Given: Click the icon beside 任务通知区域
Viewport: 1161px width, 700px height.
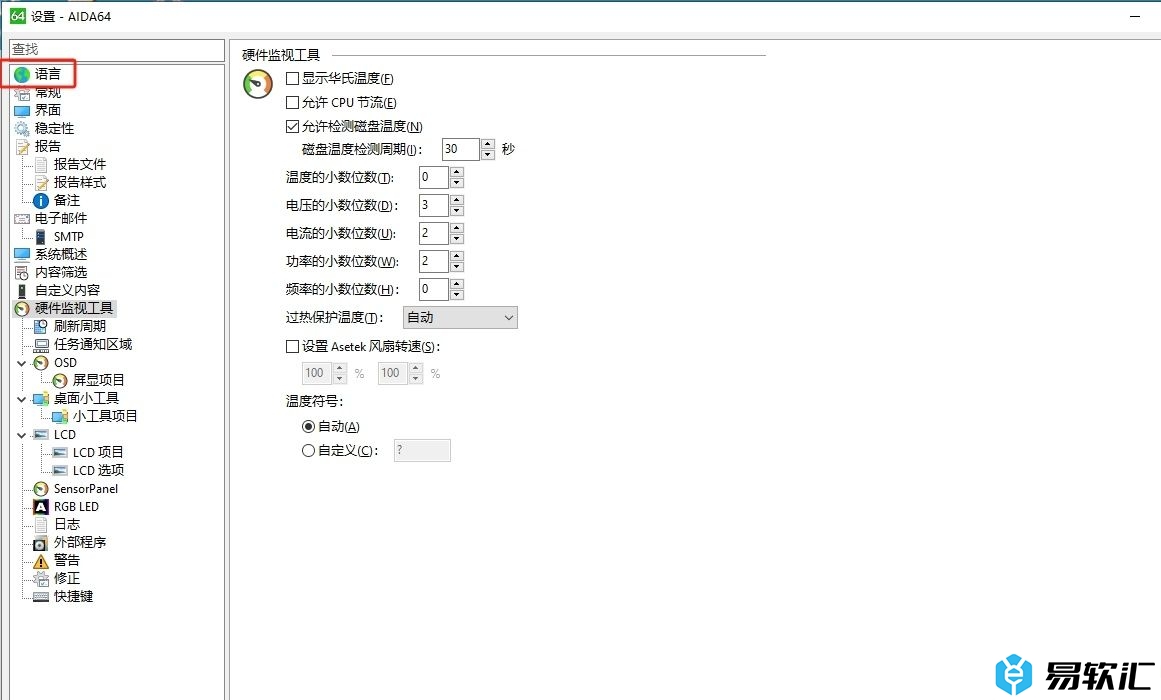Looking at the screenshot, I should coord(41,344).
